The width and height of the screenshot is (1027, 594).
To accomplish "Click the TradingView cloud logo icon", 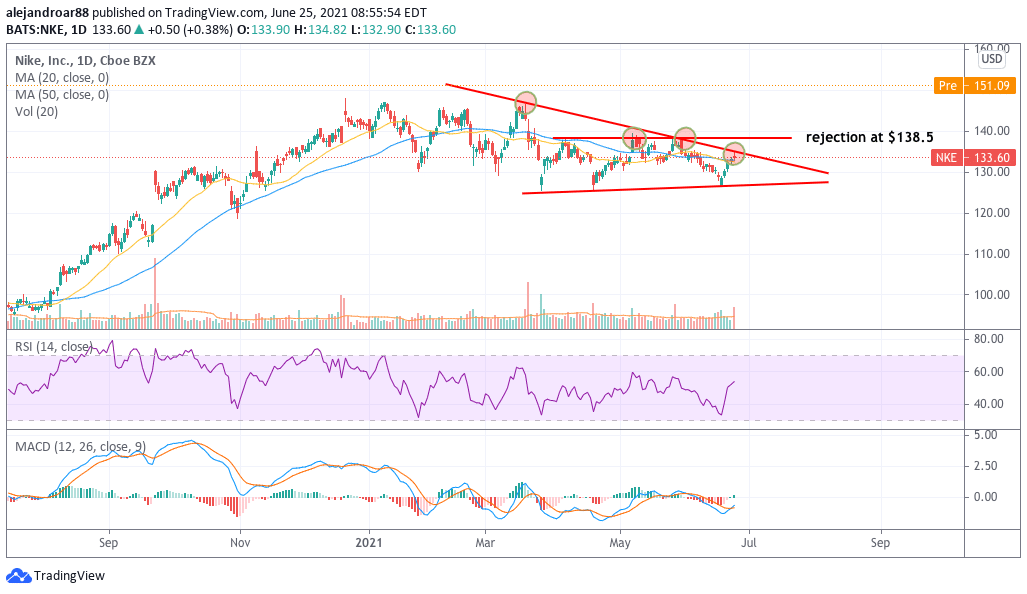I will point(18,576).
